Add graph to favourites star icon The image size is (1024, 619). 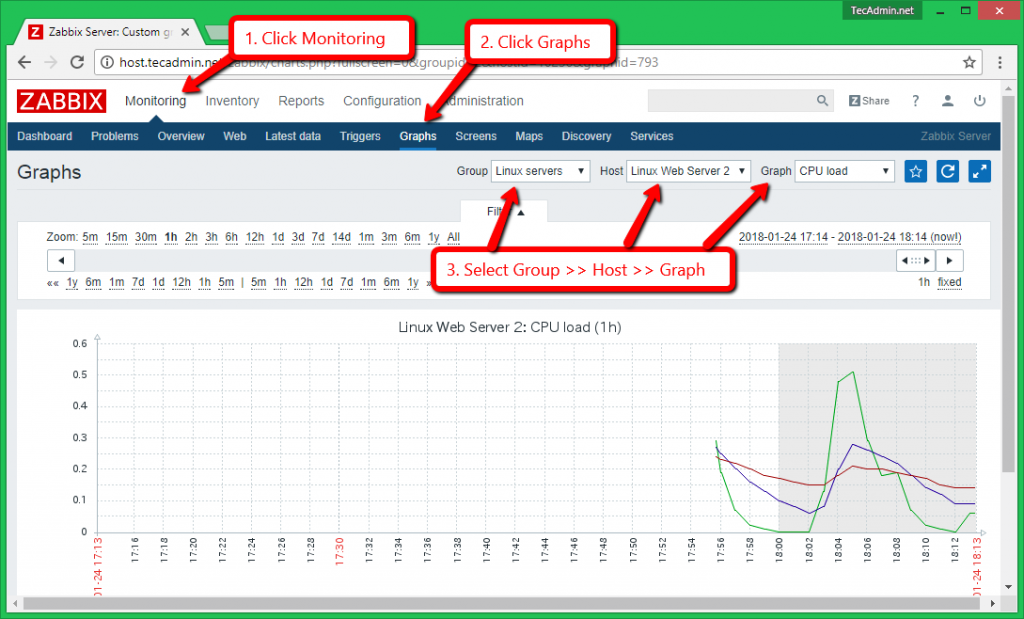(915, 171)
